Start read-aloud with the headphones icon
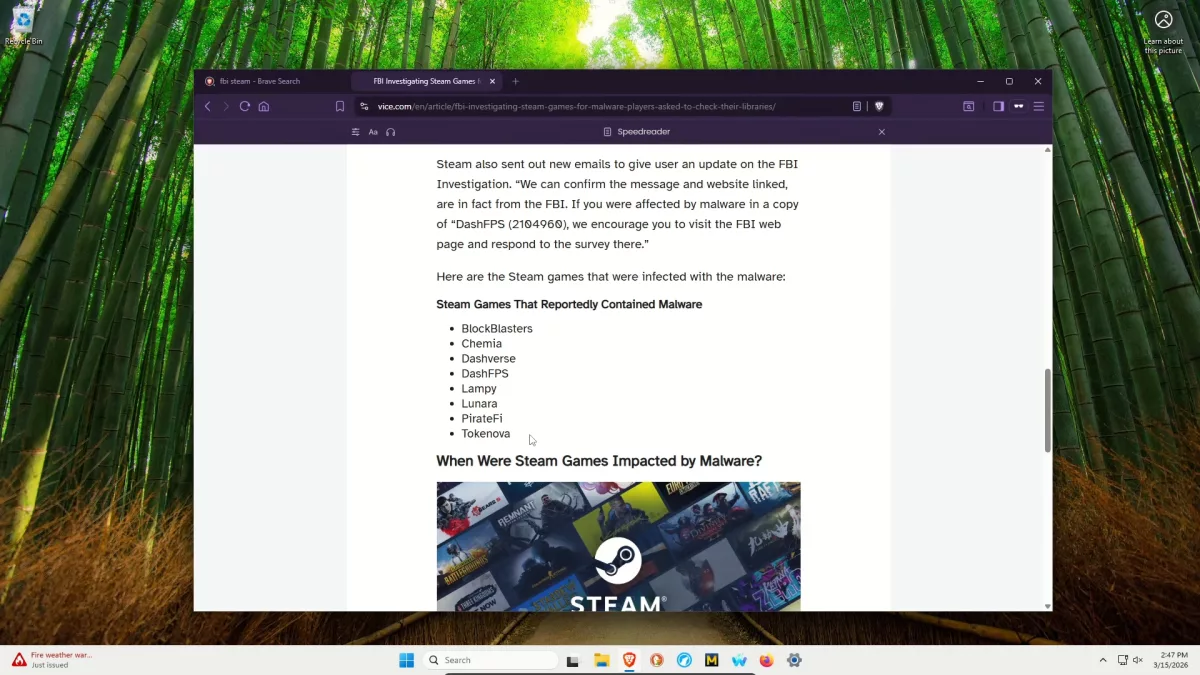 click(x=391, y=131)
